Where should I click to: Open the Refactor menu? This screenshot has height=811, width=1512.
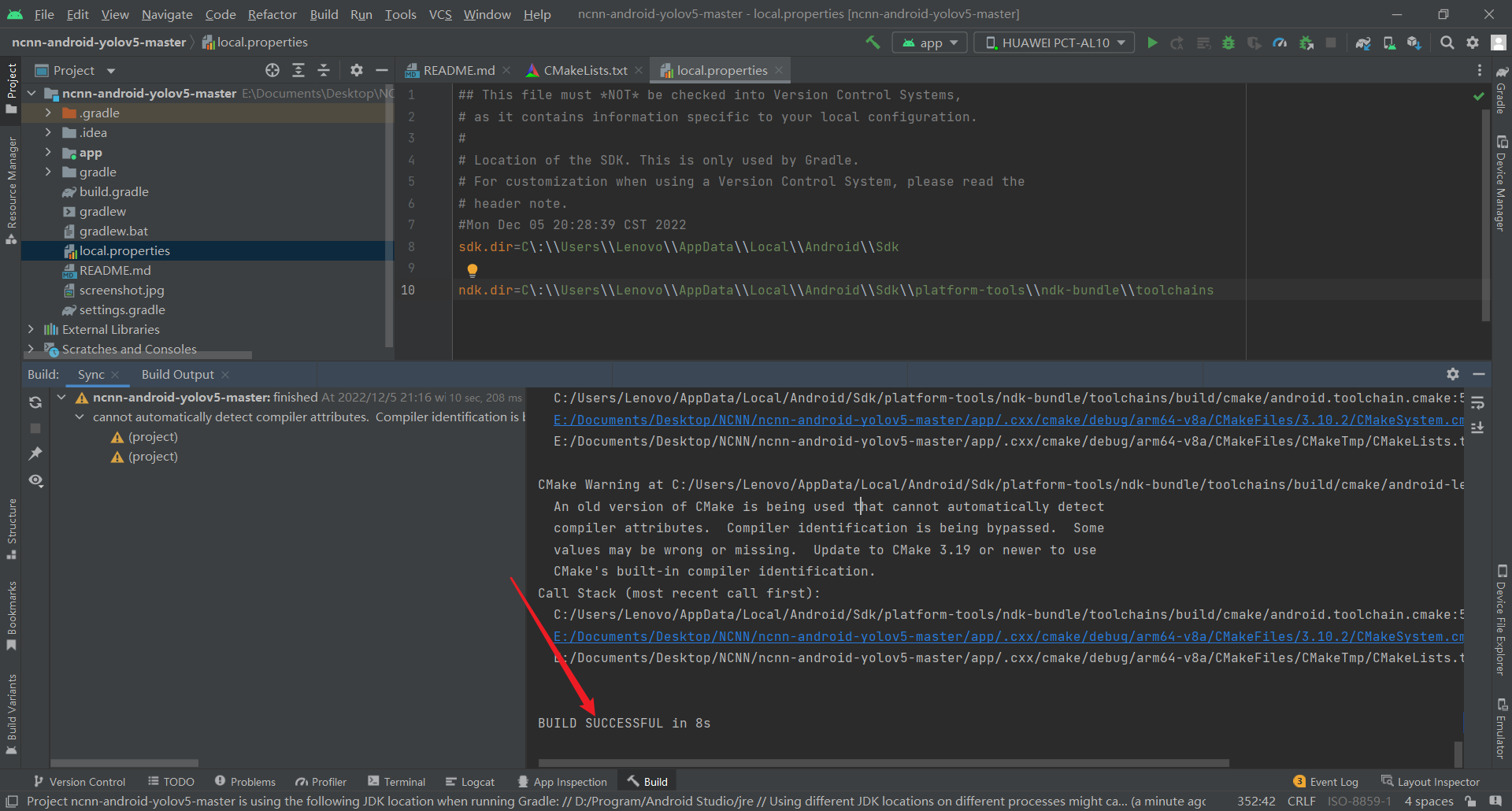coord(272,14)
